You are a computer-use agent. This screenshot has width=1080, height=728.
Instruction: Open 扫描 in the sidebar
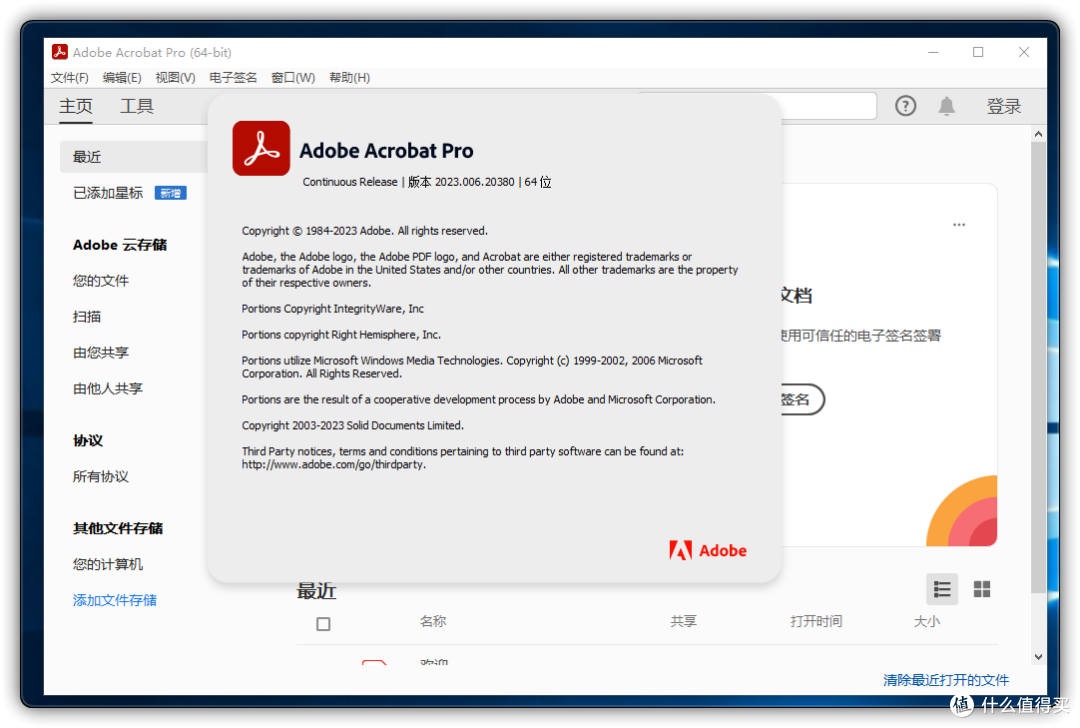coord(87,317)
